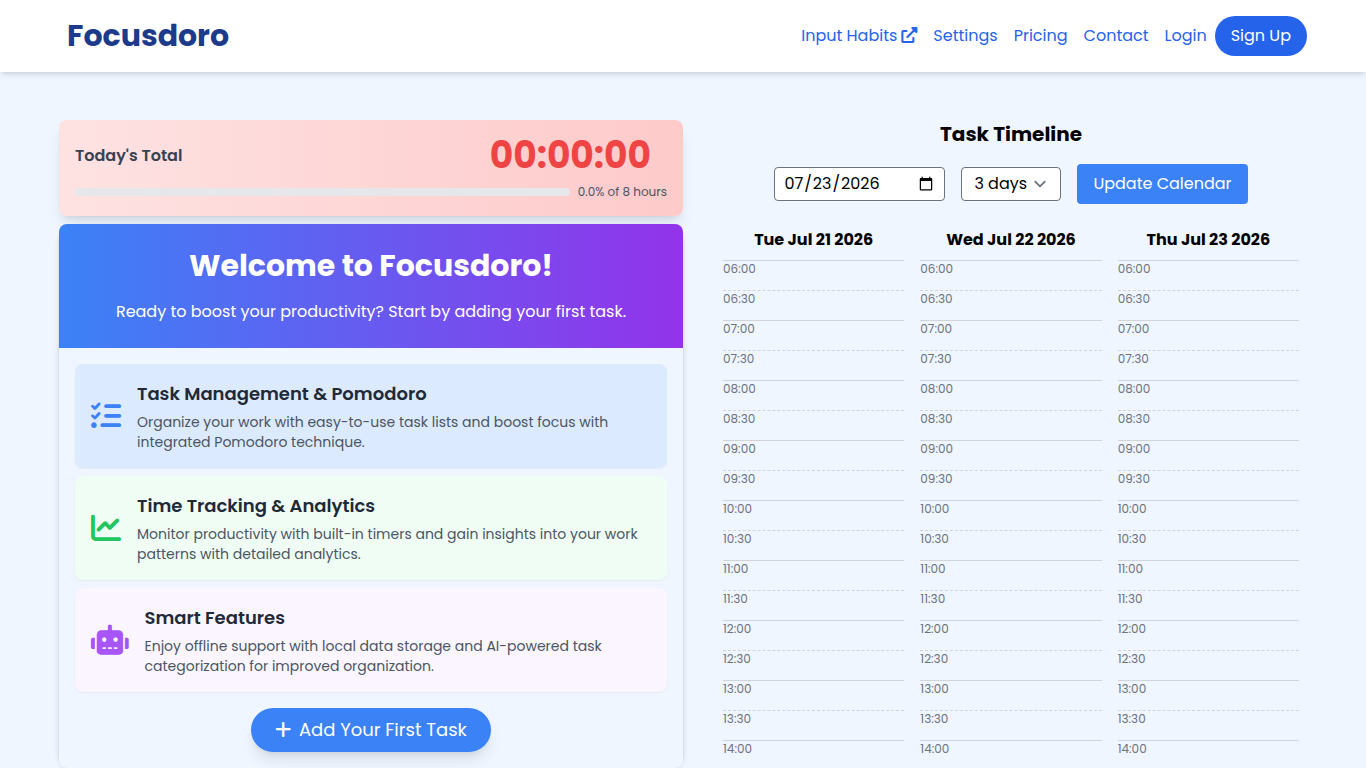Click the Focusdoro logo
Viewport: 1366px width, 768px height.
coord(148,35)
